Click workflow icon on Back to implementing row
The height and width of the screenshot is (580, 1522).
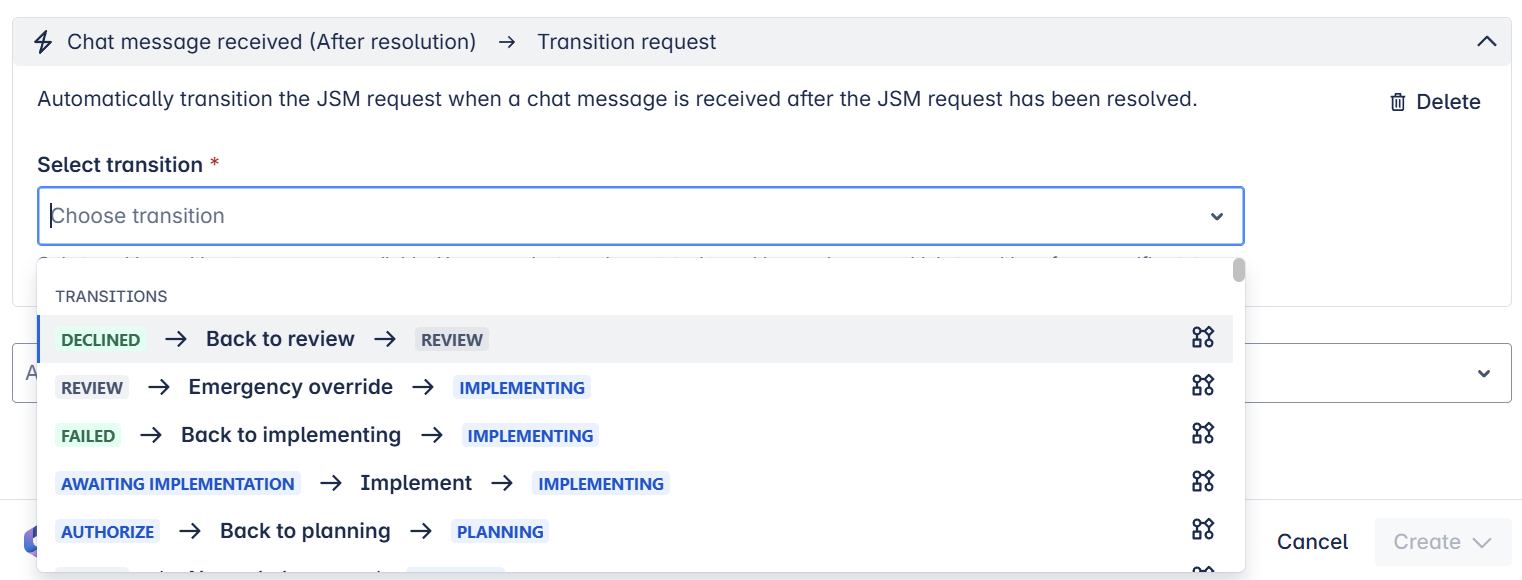(1202, 434)
